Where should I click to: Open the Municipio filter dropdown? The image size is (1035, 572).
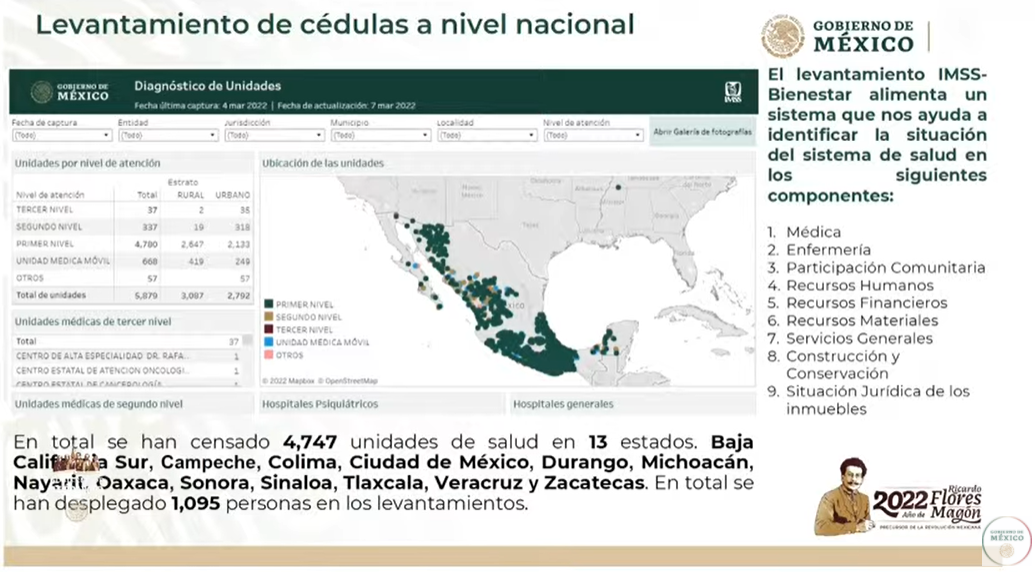tap(381, 135)
